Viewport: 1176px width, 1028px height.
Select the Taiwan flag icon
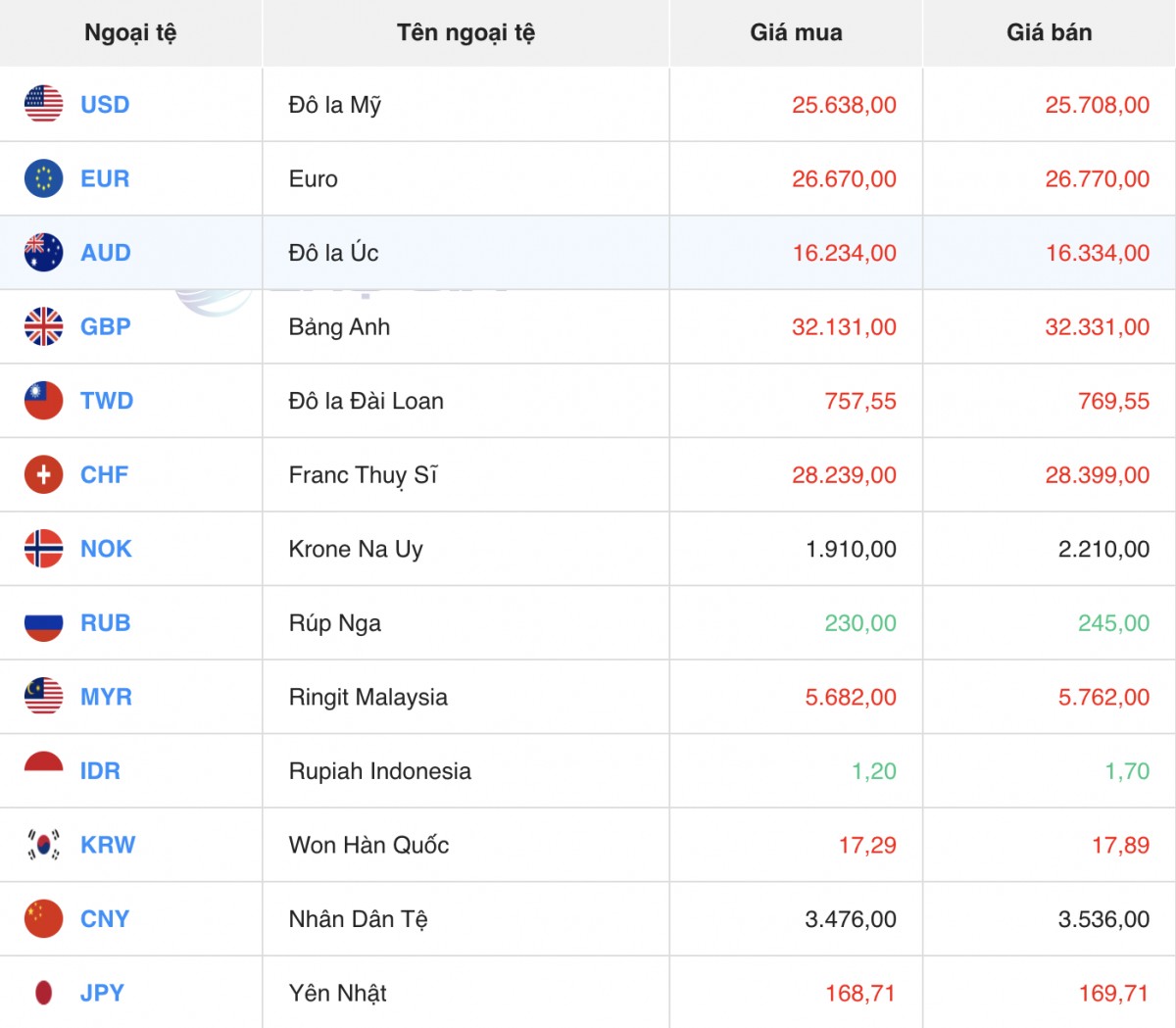tap(43, 401)
